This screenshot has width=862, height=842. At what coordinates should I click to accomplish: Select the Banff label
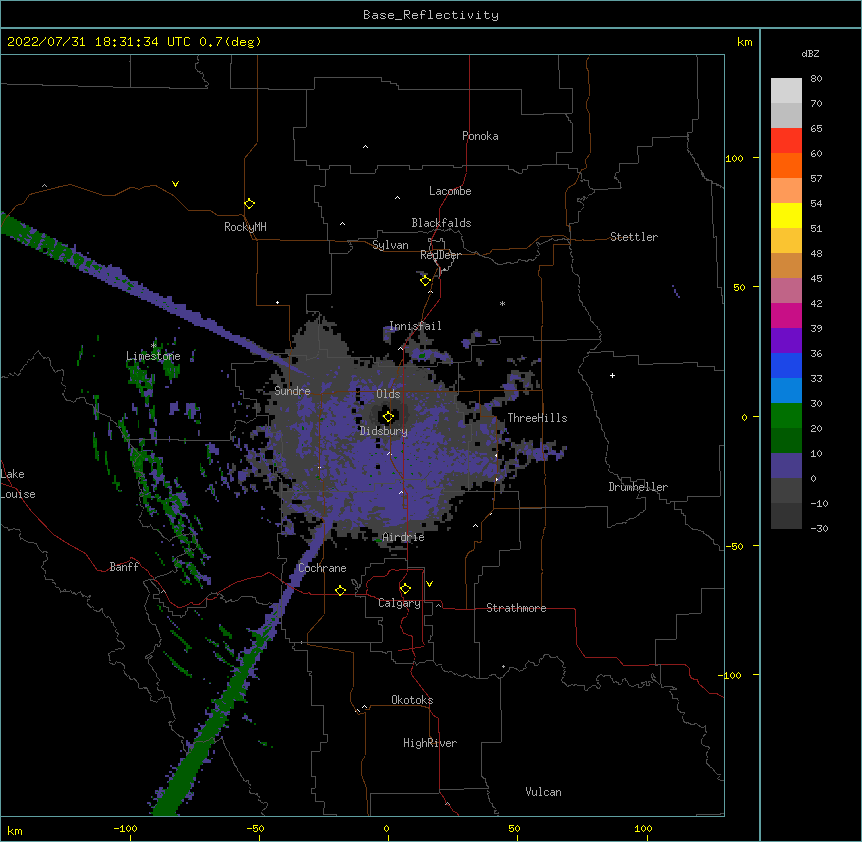[x=124, y=567]
